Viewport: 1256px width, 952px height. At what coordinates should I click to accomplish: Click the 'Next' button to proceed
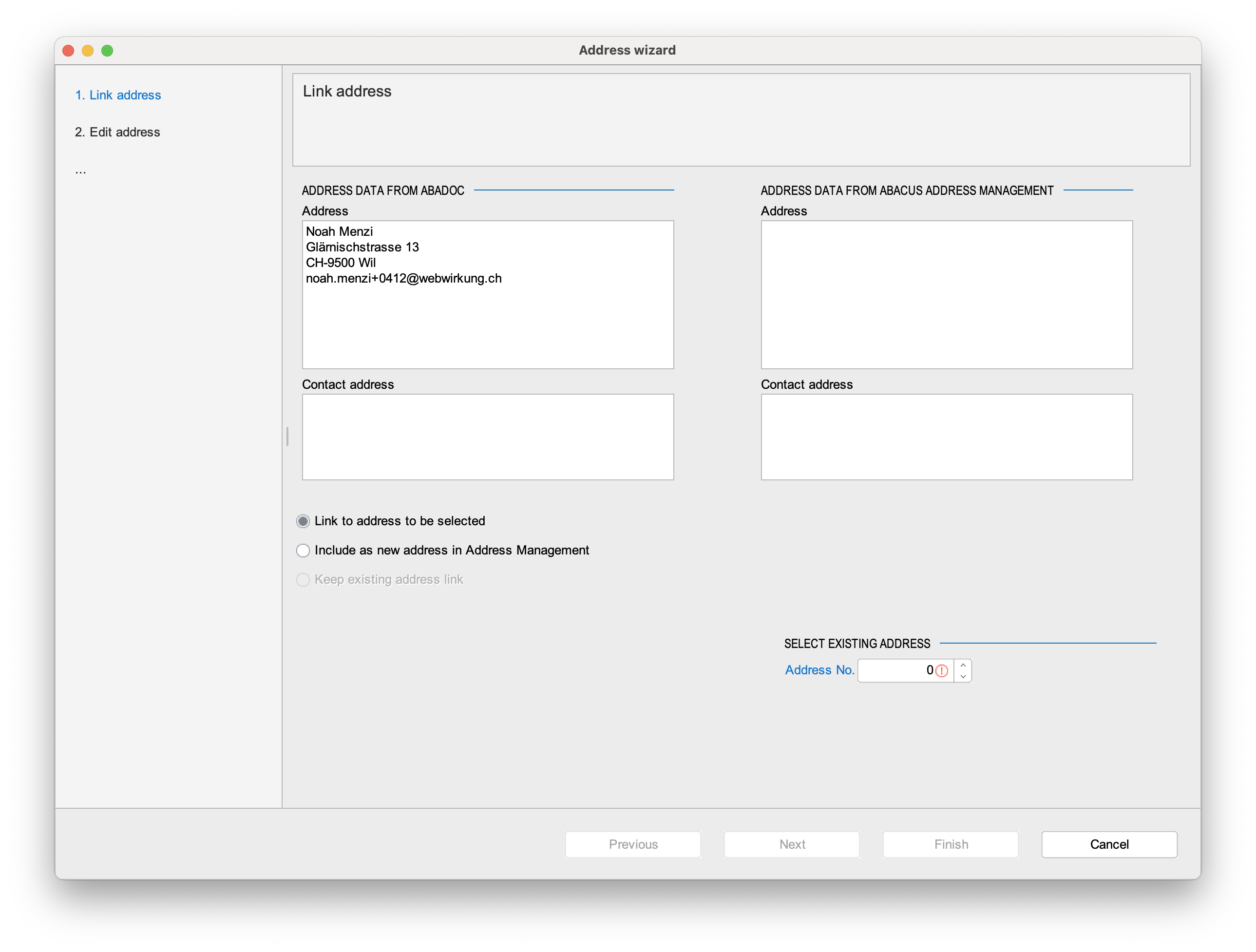coord(792,844)
